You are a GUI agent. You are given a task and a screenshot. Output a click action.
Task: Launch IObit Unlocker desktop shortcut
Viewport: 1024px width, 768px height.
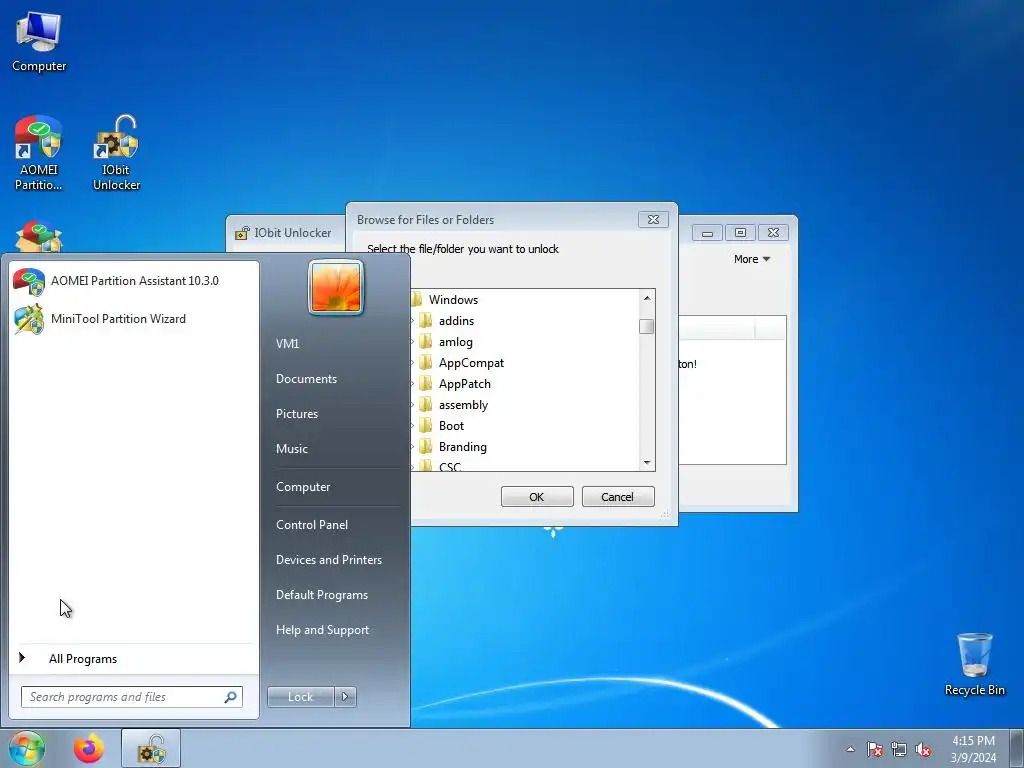116,153
